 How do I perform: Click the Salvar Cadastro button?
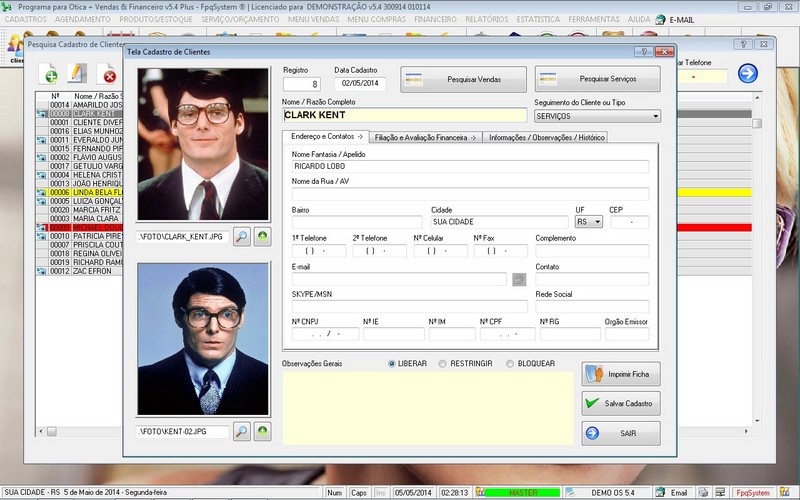coord(621,404)
